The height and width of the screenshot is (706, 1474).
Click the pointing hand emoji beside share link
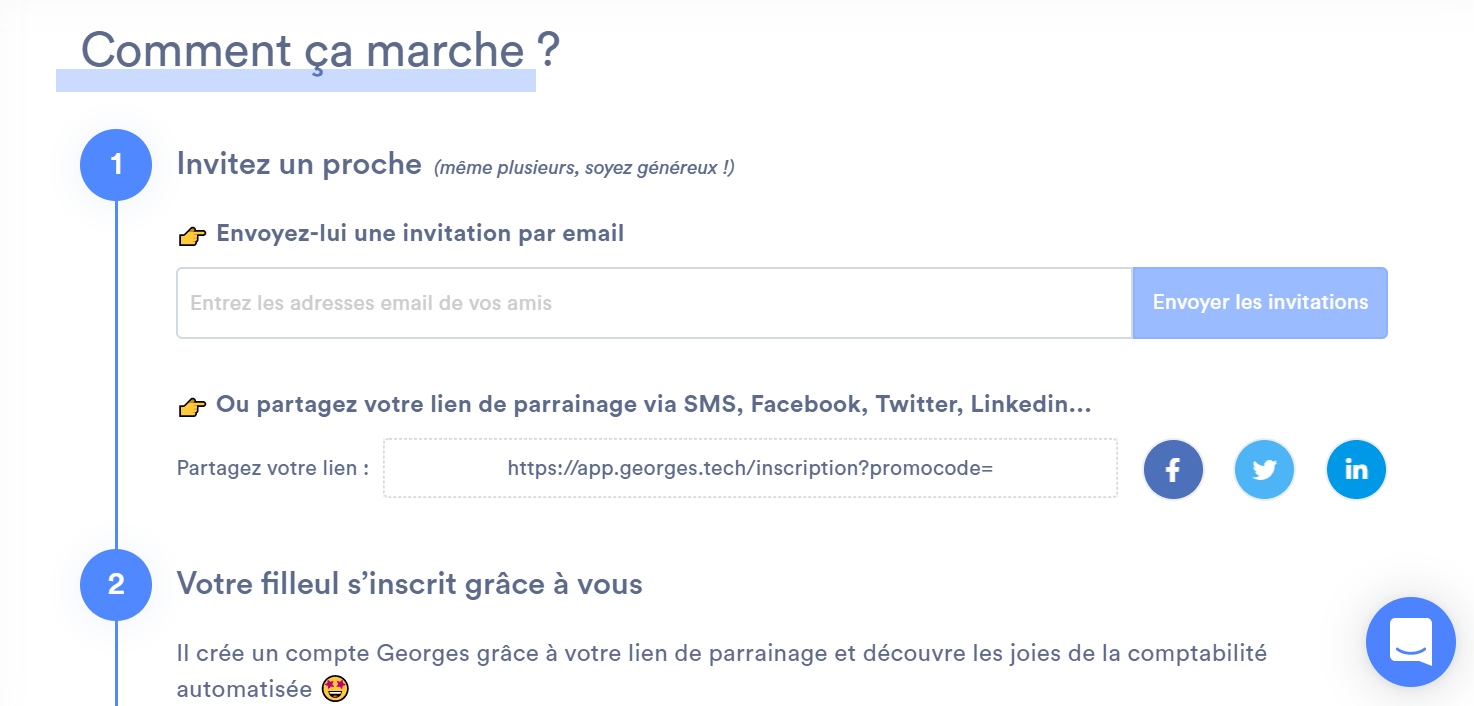click(x=192, y=406)
